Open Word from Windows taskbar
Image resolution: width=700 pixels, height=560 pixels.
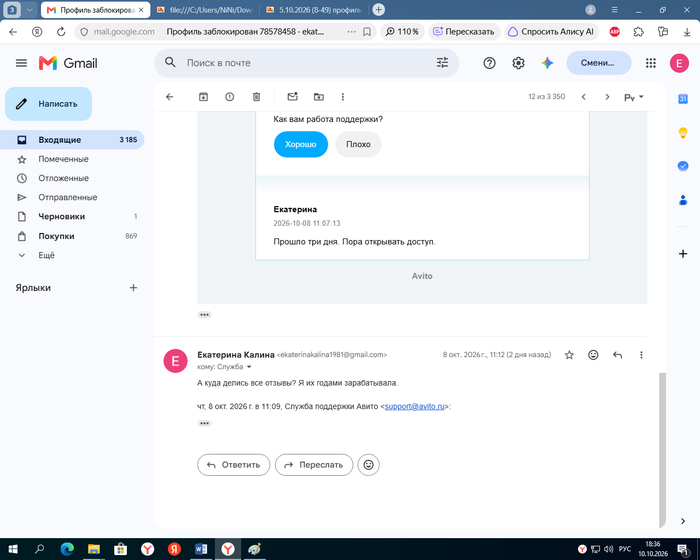[x=201, y=549]
